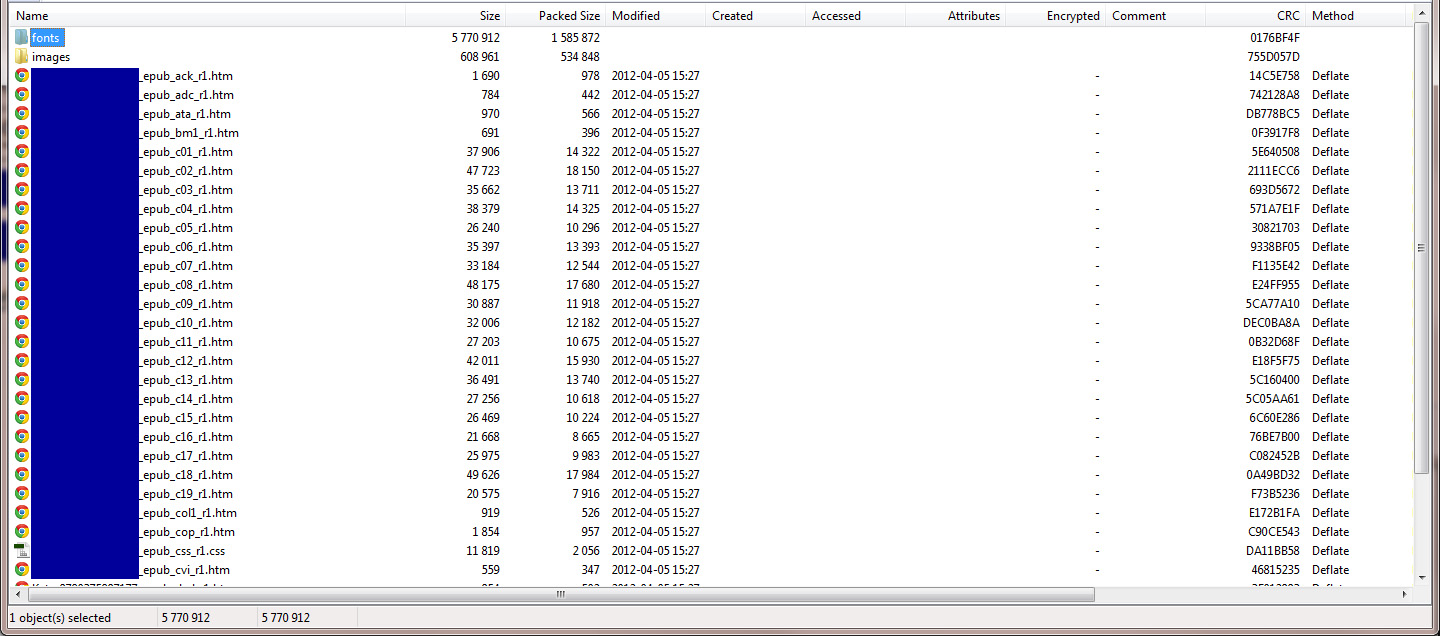Click the stylesheet icon of epub_css_r1.css

click(x=21, y=550)
